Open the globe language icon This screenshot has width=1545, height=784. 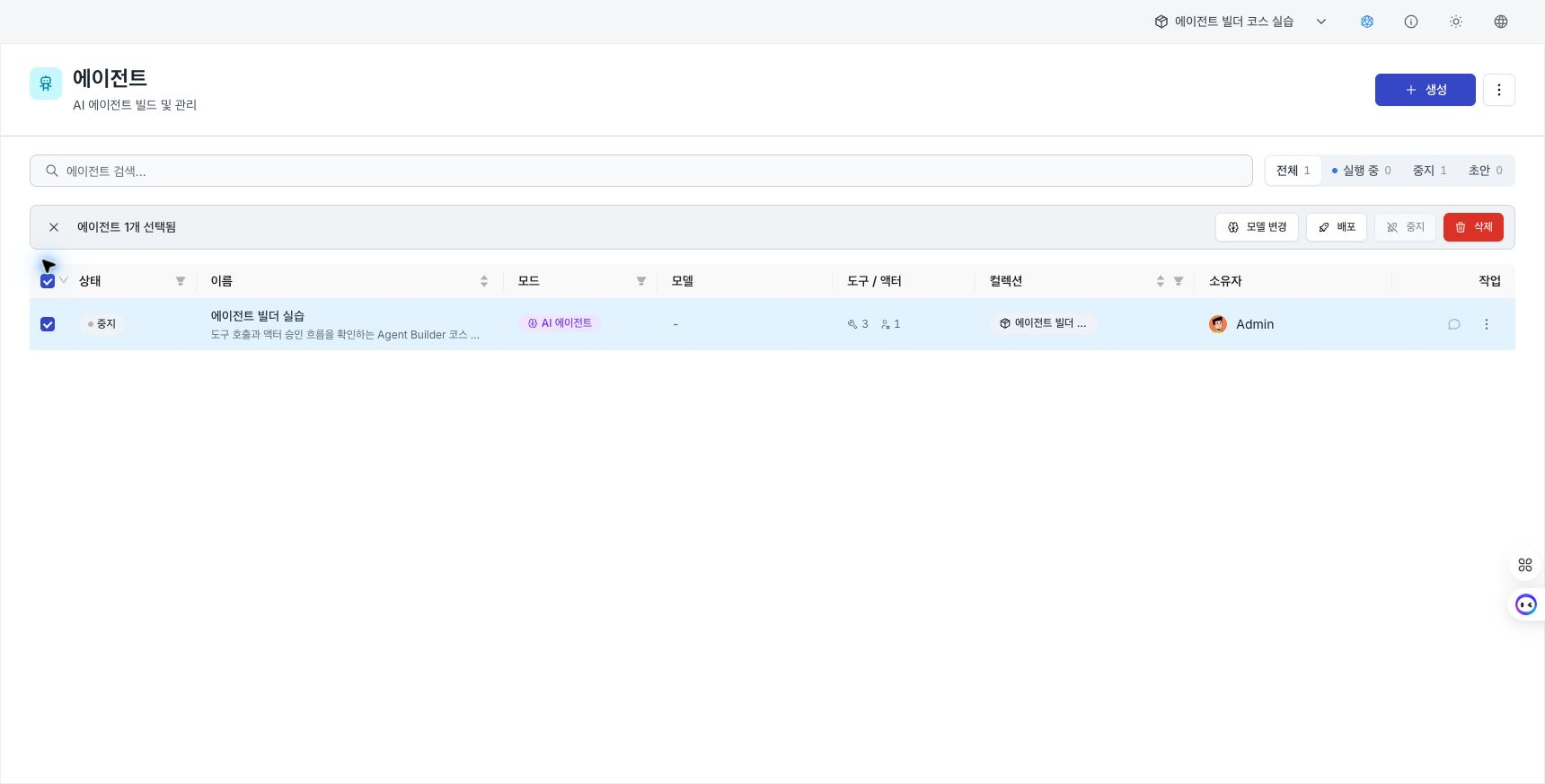(1501, 22)
